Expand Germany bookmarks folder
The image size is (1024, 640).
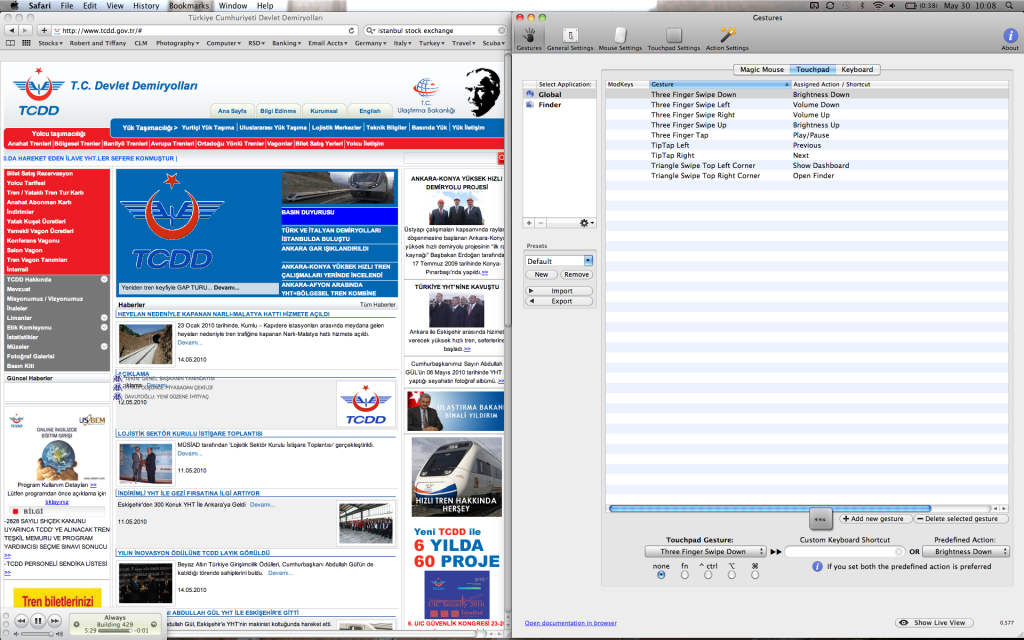click(x=370, y=43)
